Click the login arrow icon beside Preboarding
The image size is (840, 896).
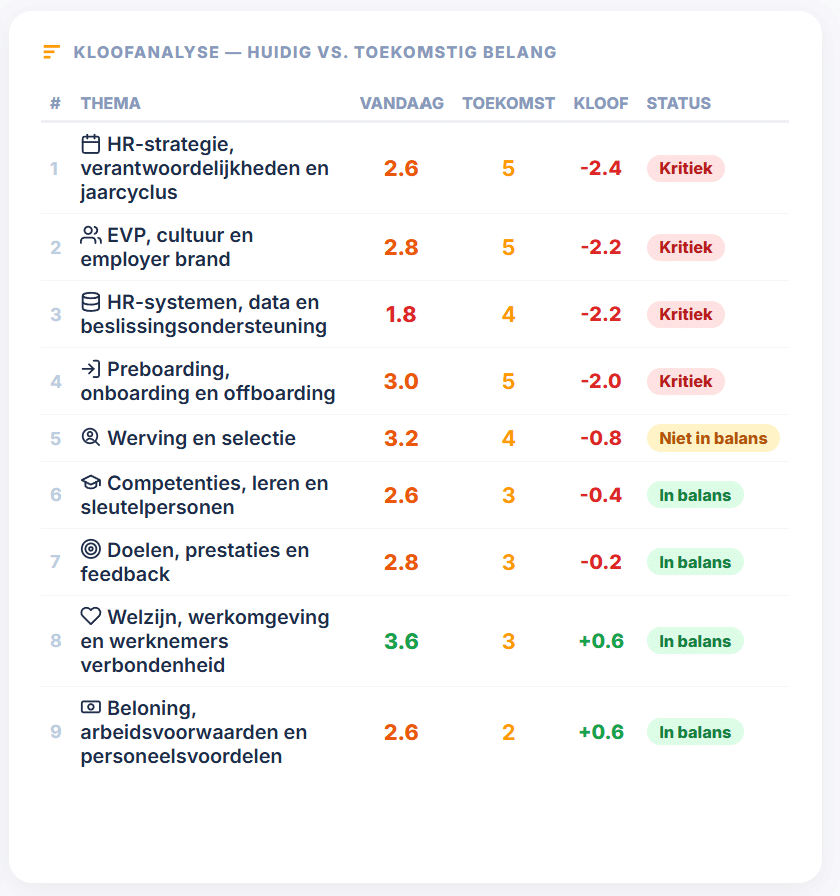pyautogui.click(x=90, y=369)
